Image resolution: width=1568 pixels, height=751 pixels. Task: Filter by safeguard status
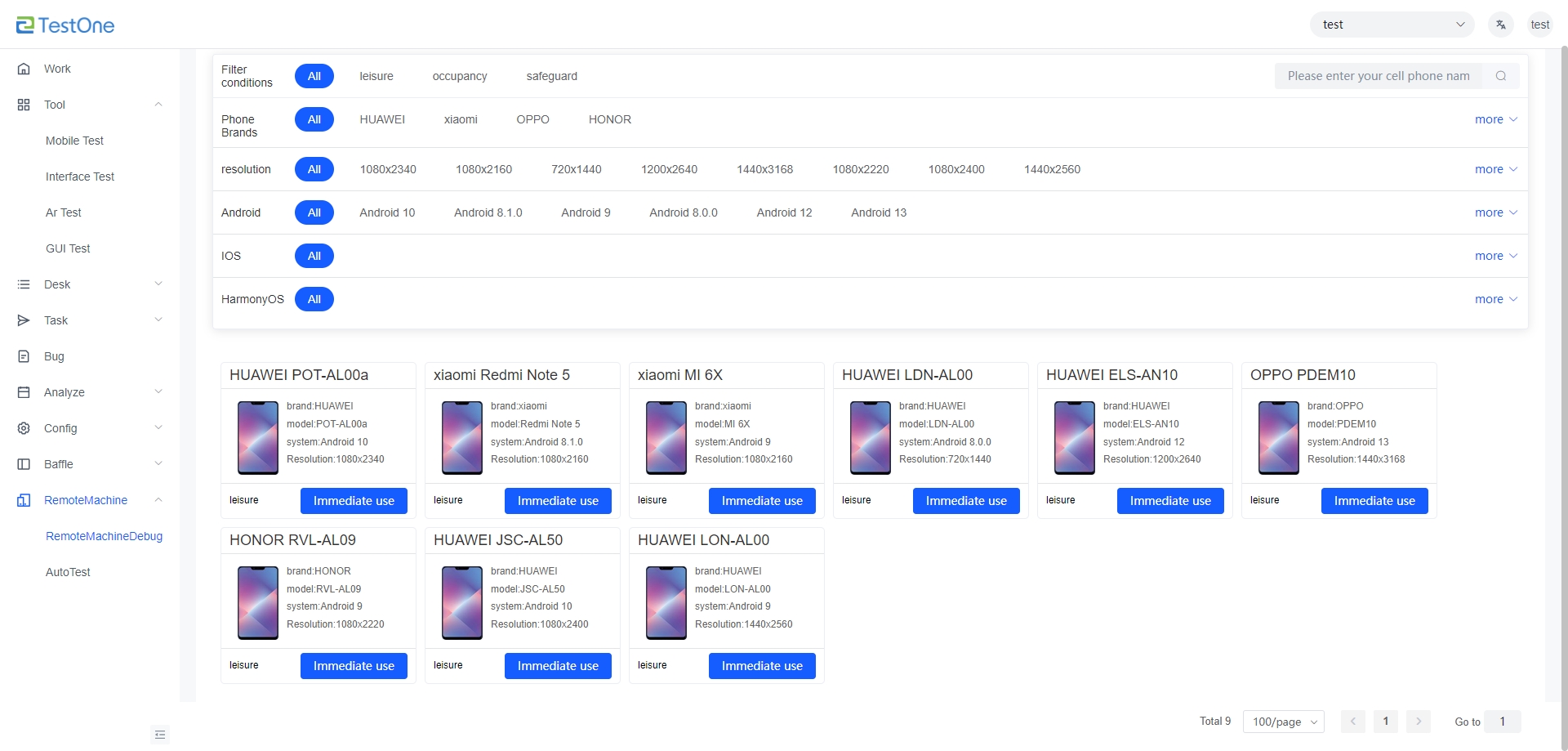[552, 76]
